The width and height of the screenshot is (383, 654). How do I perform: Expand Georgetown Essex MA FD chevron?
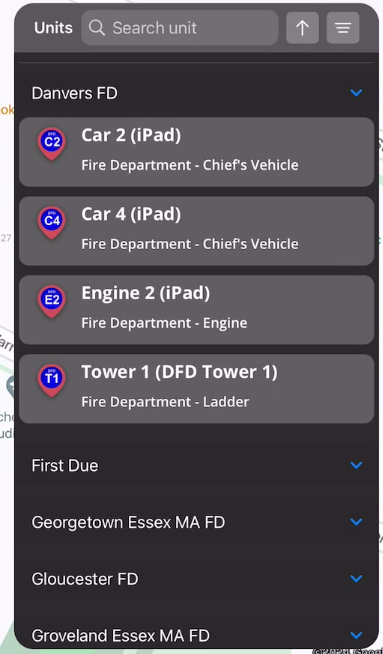click(x=356, y=522)
